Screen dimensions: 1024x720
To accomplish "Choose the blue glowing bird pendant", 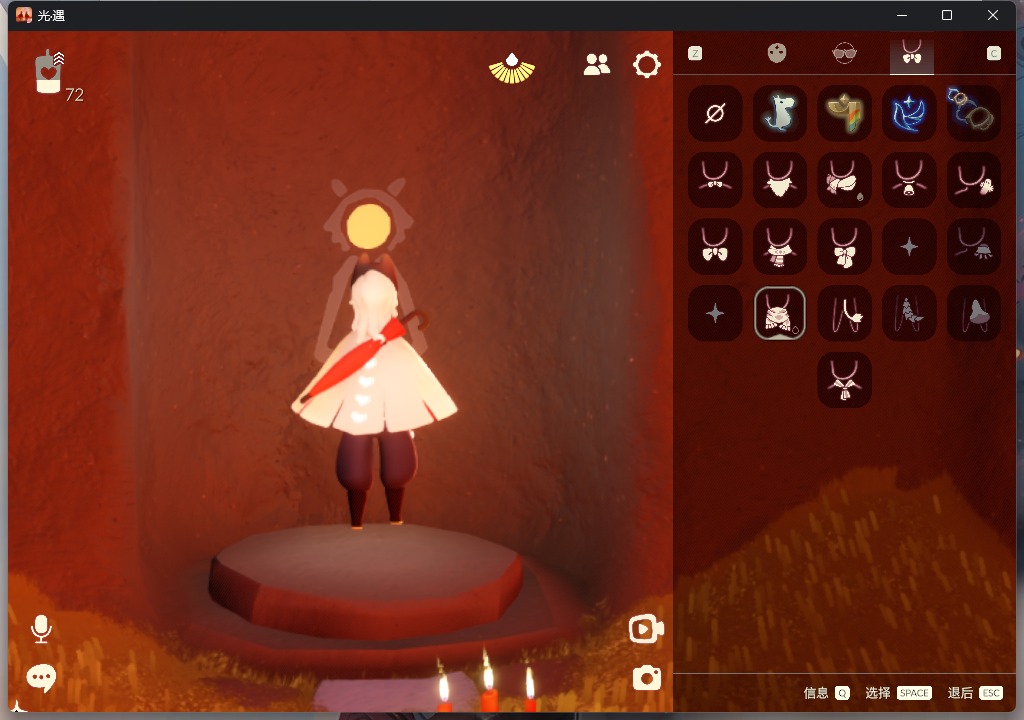I will [909, 114].
